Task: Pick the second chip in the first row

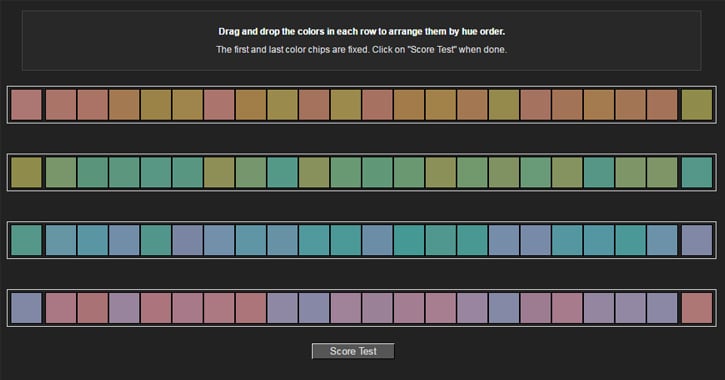Action: point(61,105)
